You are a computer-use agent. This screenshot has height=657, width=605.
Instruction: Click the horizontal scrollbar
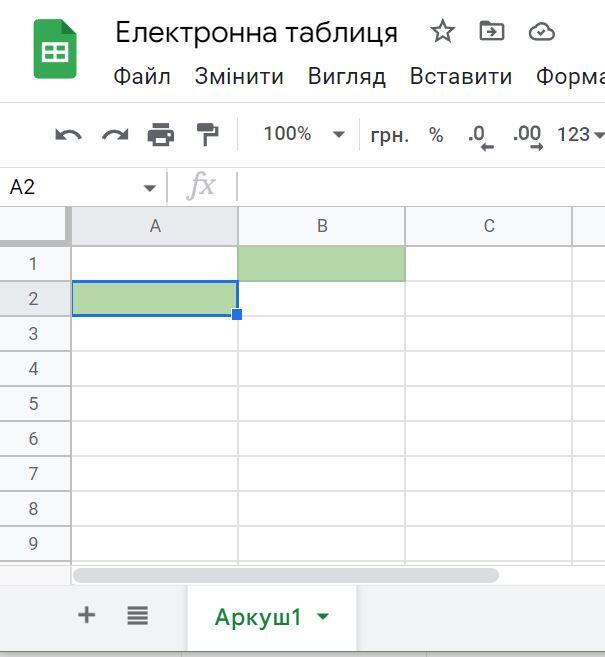coord(286,575)
